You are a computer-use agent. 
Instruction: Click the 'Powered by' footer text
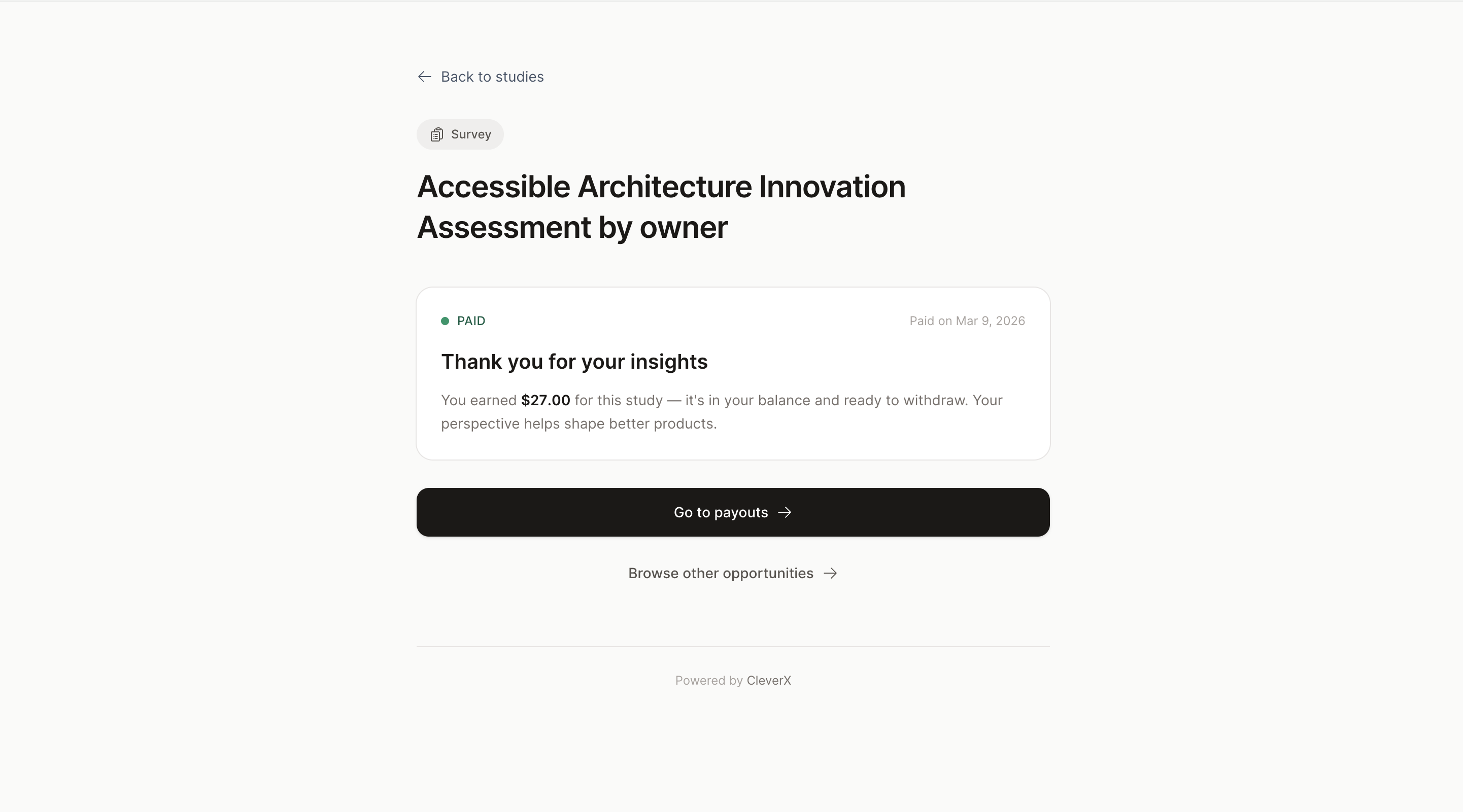click(708, 680)
